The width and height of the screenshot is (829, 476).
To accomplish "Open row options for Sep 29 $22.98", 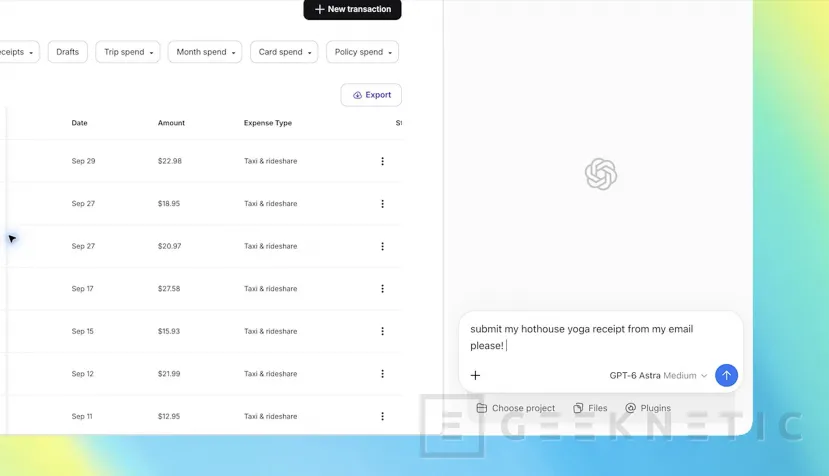I will pos(382,161).
